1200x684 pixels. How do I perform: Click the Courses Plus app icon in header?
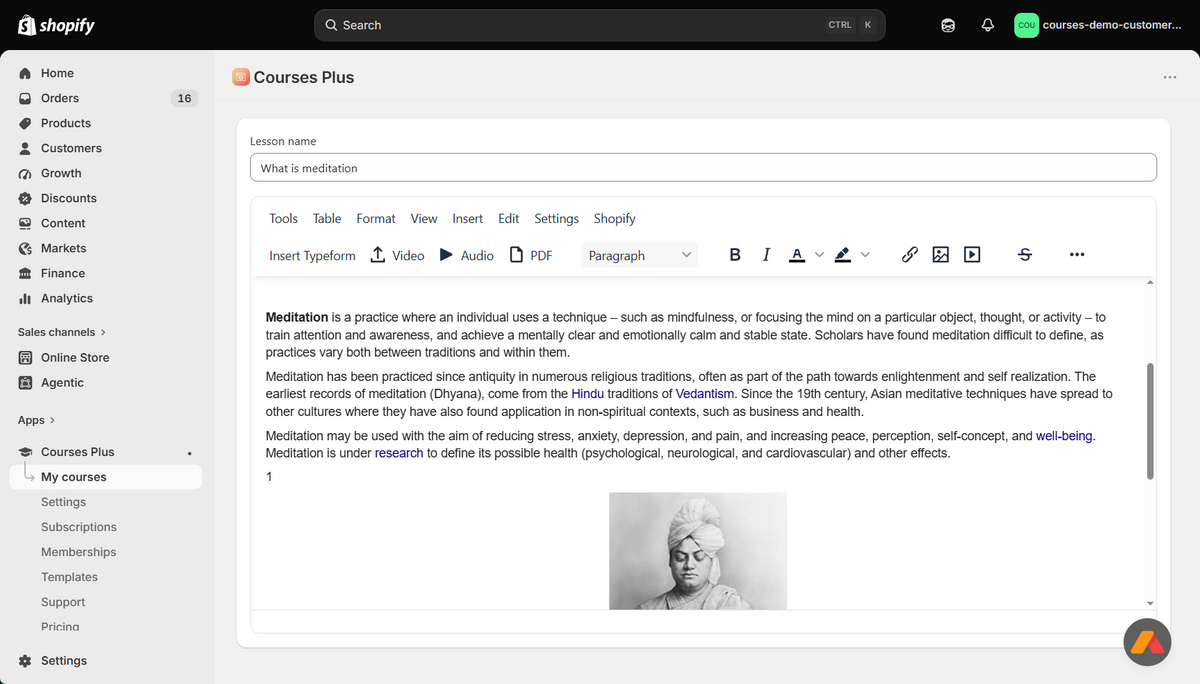[x=240, y=77]
